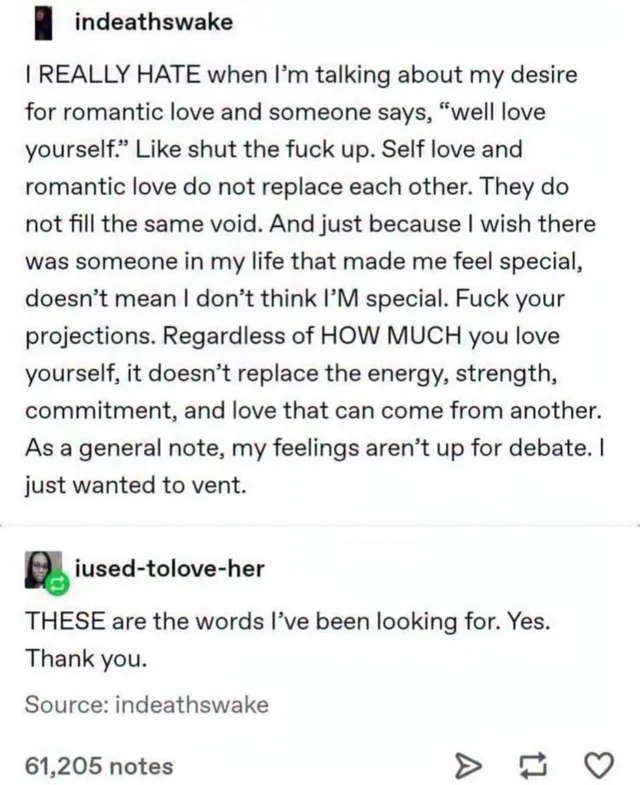Open indeathswake's profile avatar
The height and width of the screenshot is (785, 640).
[x=44, y=24]
